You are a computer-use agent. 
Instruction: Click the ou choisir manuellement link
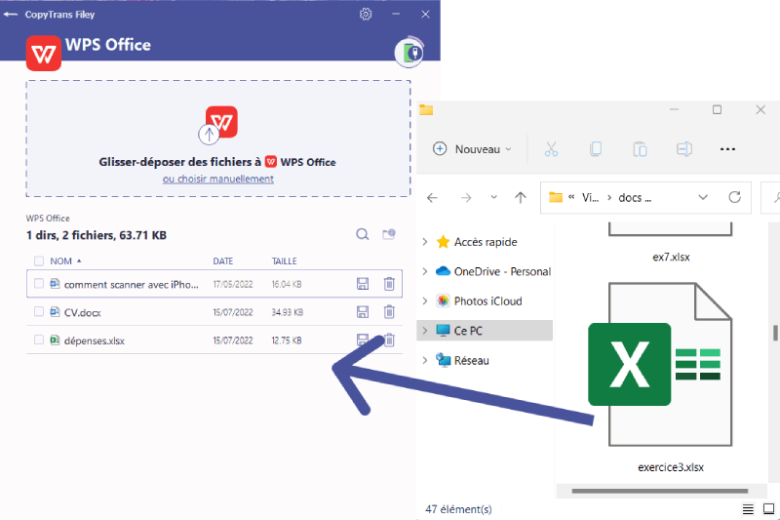(218, 179)
